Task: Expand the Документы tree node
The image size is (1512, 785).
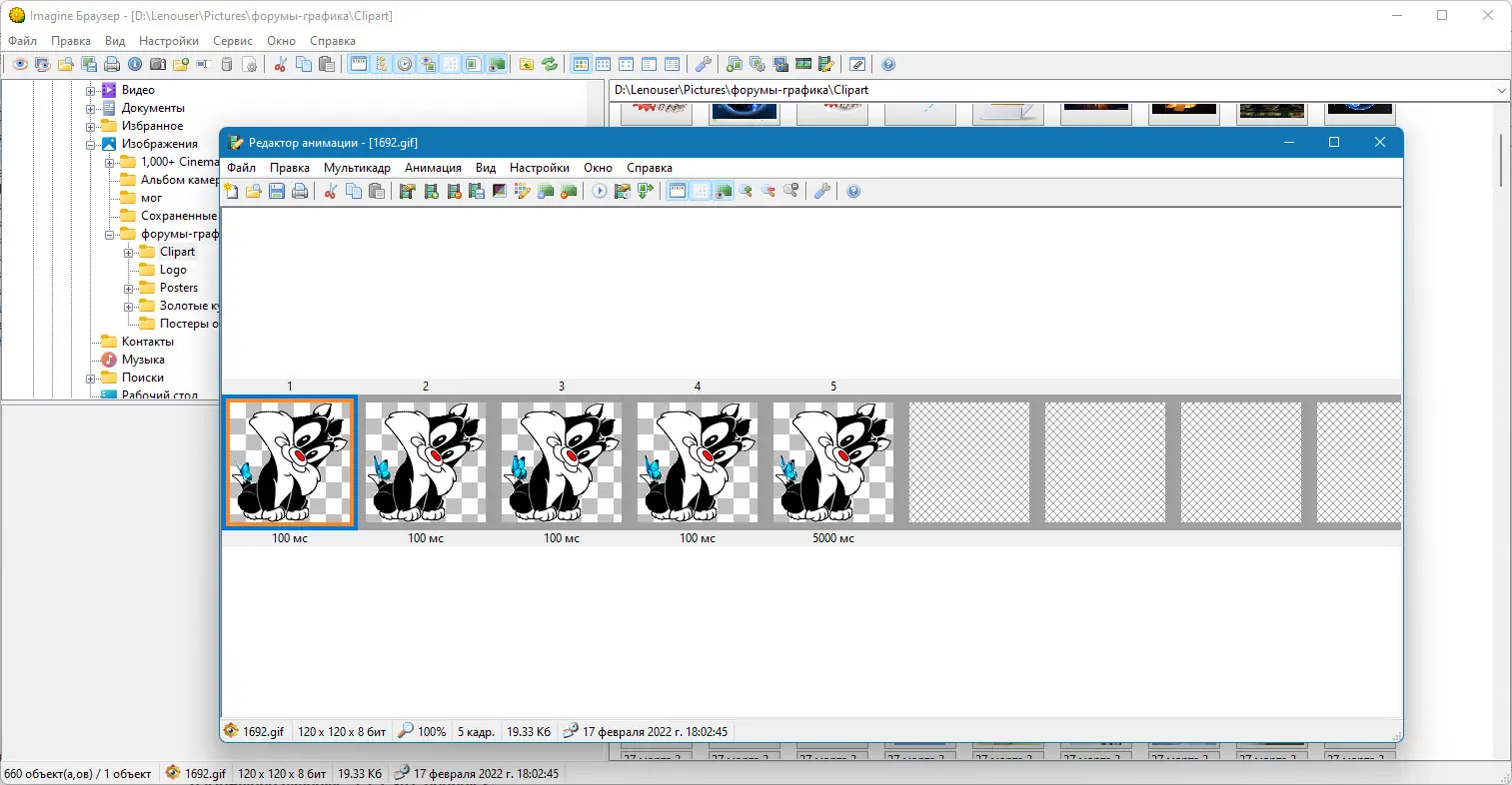Action: tap(91, 108)
